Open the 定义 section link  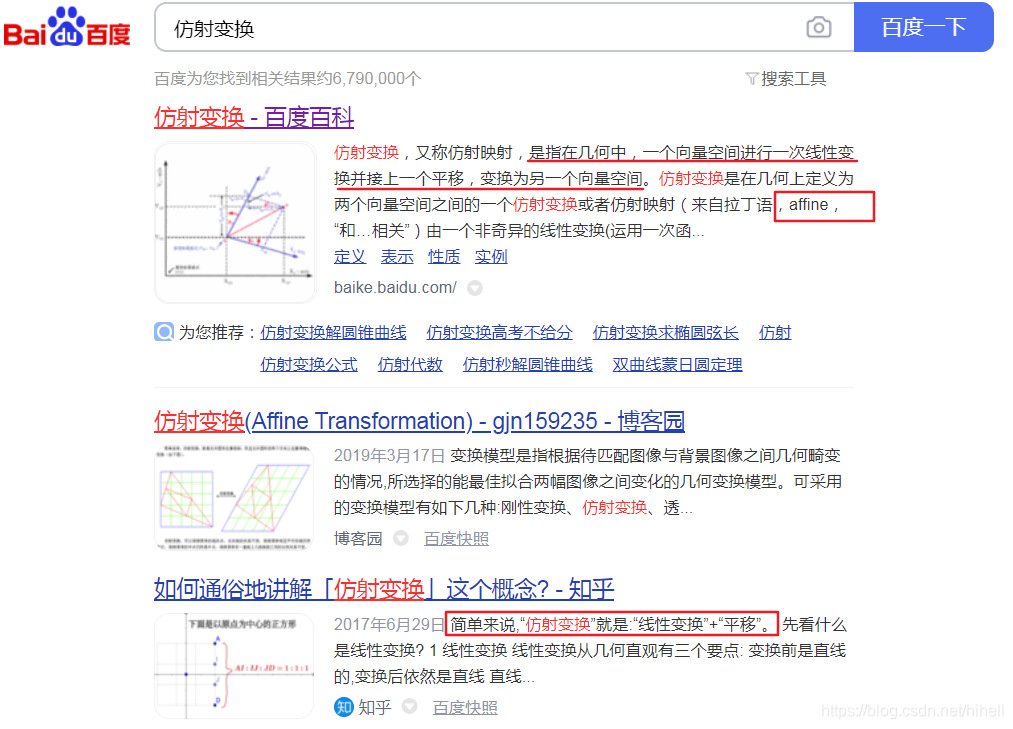tap(349, 256)
